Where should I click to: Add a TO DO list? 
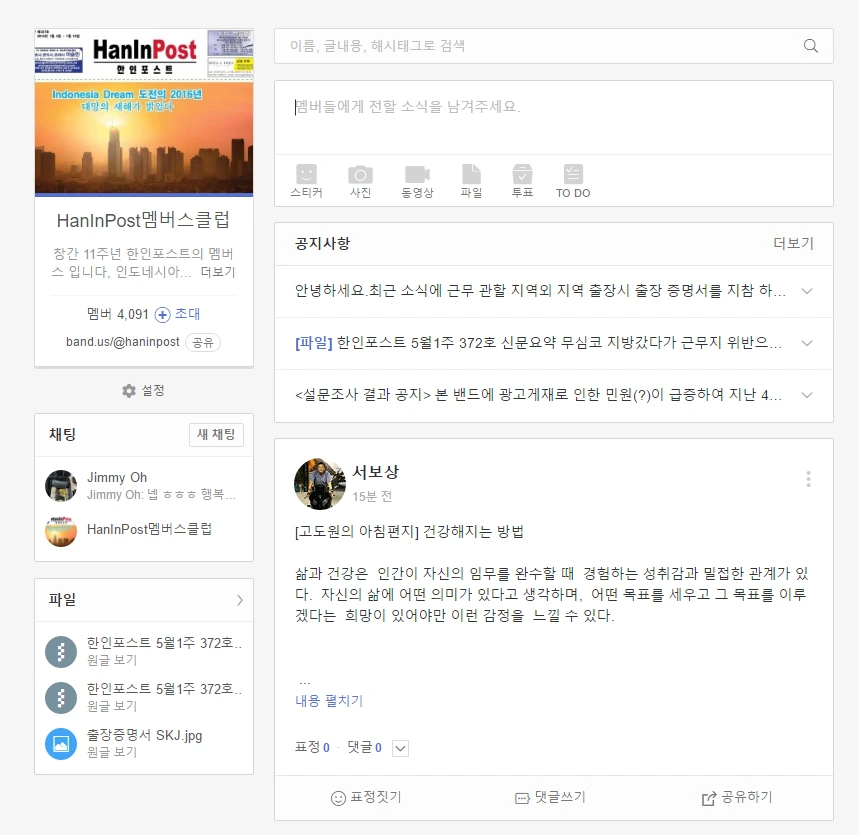coord(573,181)
